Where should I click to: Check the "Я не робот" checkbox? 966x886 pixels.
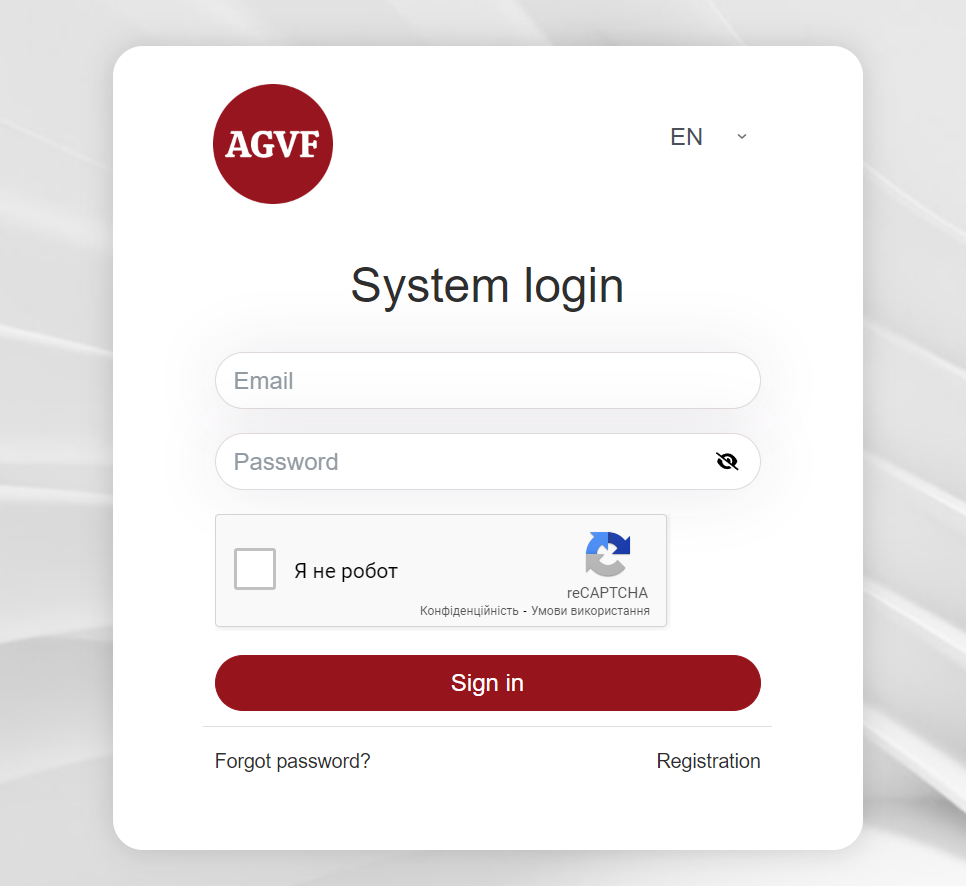254,569
